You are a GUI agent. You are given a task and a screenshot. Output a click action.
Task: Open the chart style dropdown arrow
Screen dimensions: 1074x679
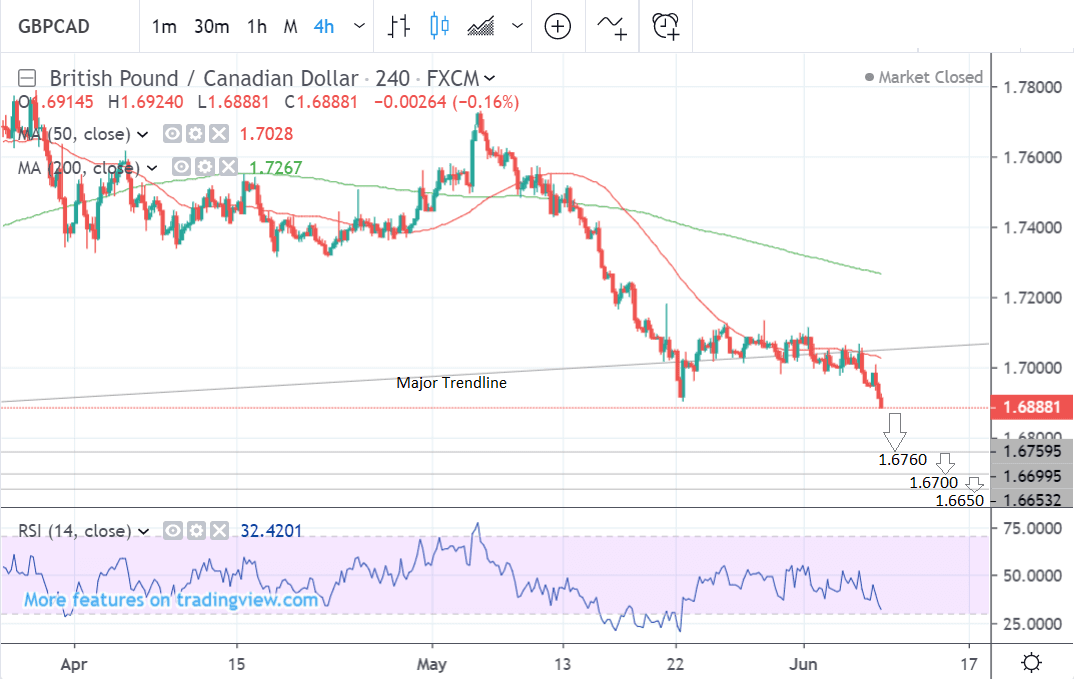516,27
